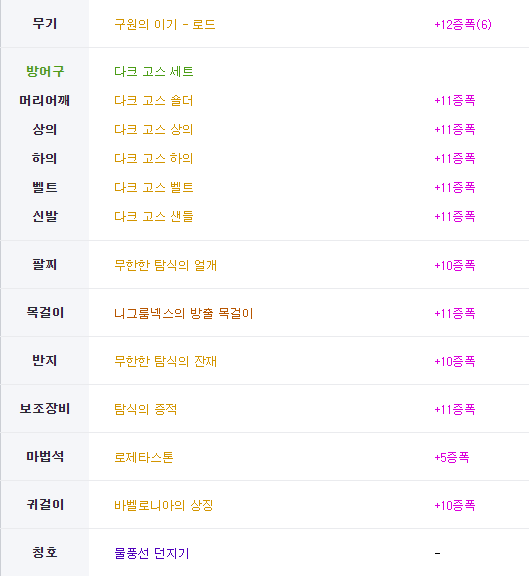
Task: Click the 다크 고스 샌들 item
Action: [x=154, y=216]
